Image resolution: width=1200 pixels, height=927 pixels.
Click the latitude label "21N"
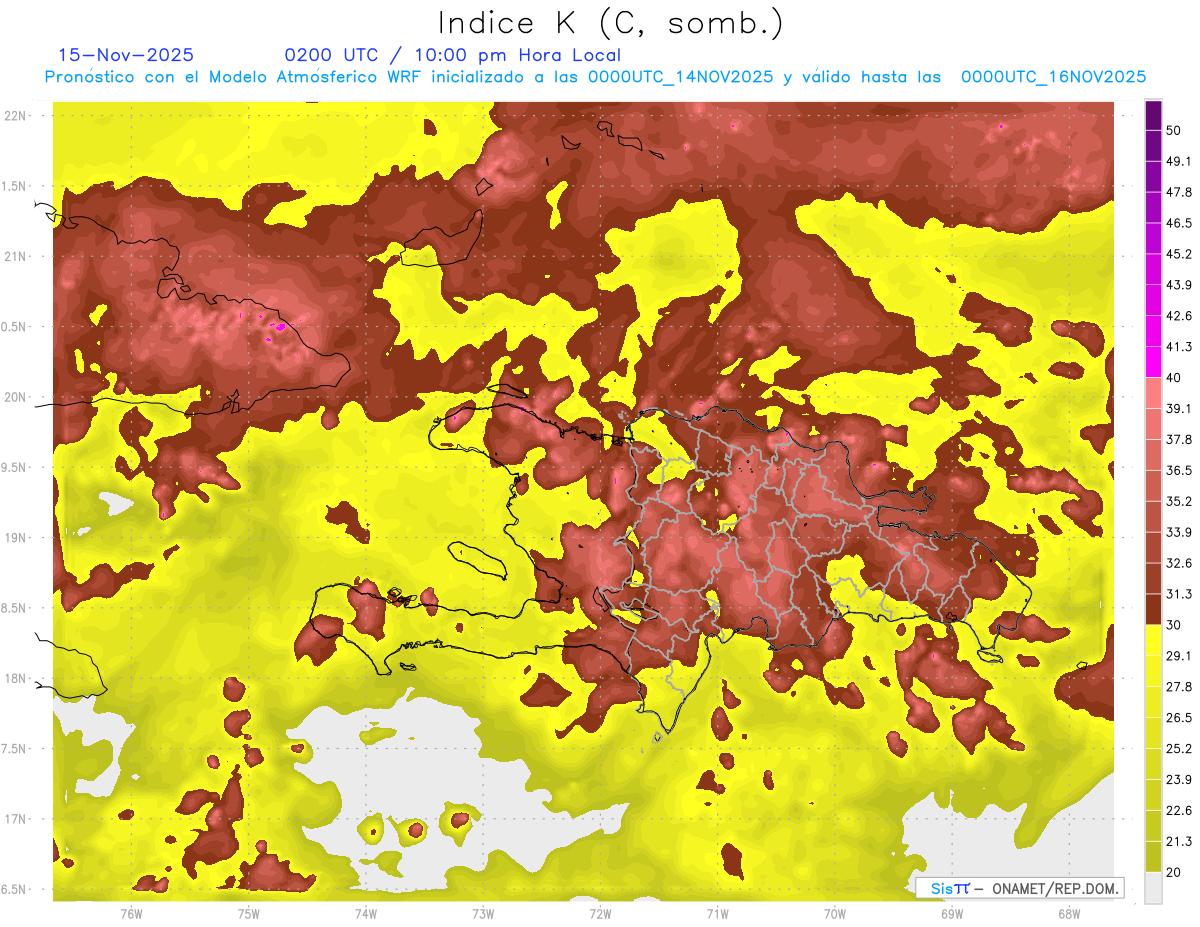(x=16, y=256)
